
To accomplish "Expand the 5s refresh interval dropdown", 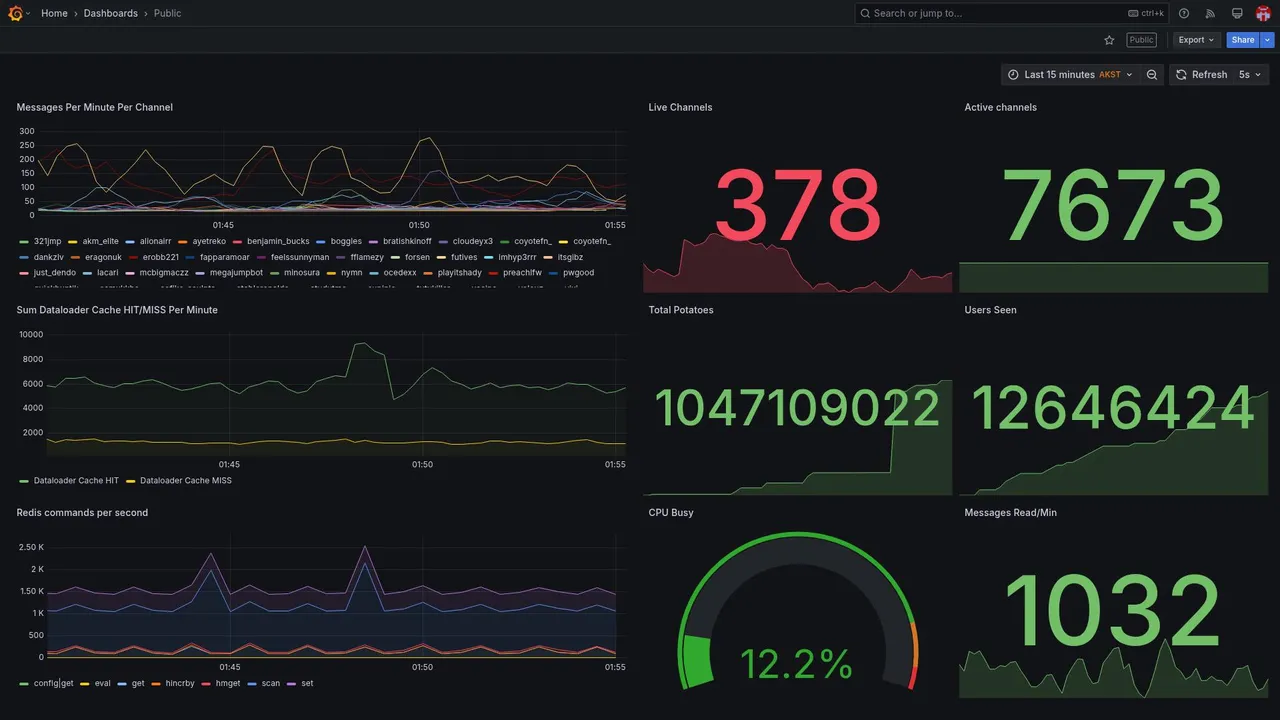I will point(1250,75).
